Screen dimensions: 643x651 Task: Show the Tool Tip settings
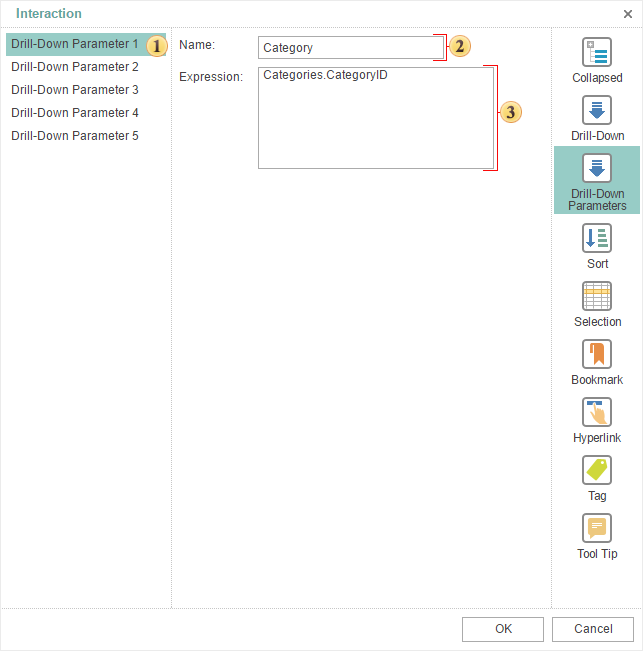[x=597, y=529]
